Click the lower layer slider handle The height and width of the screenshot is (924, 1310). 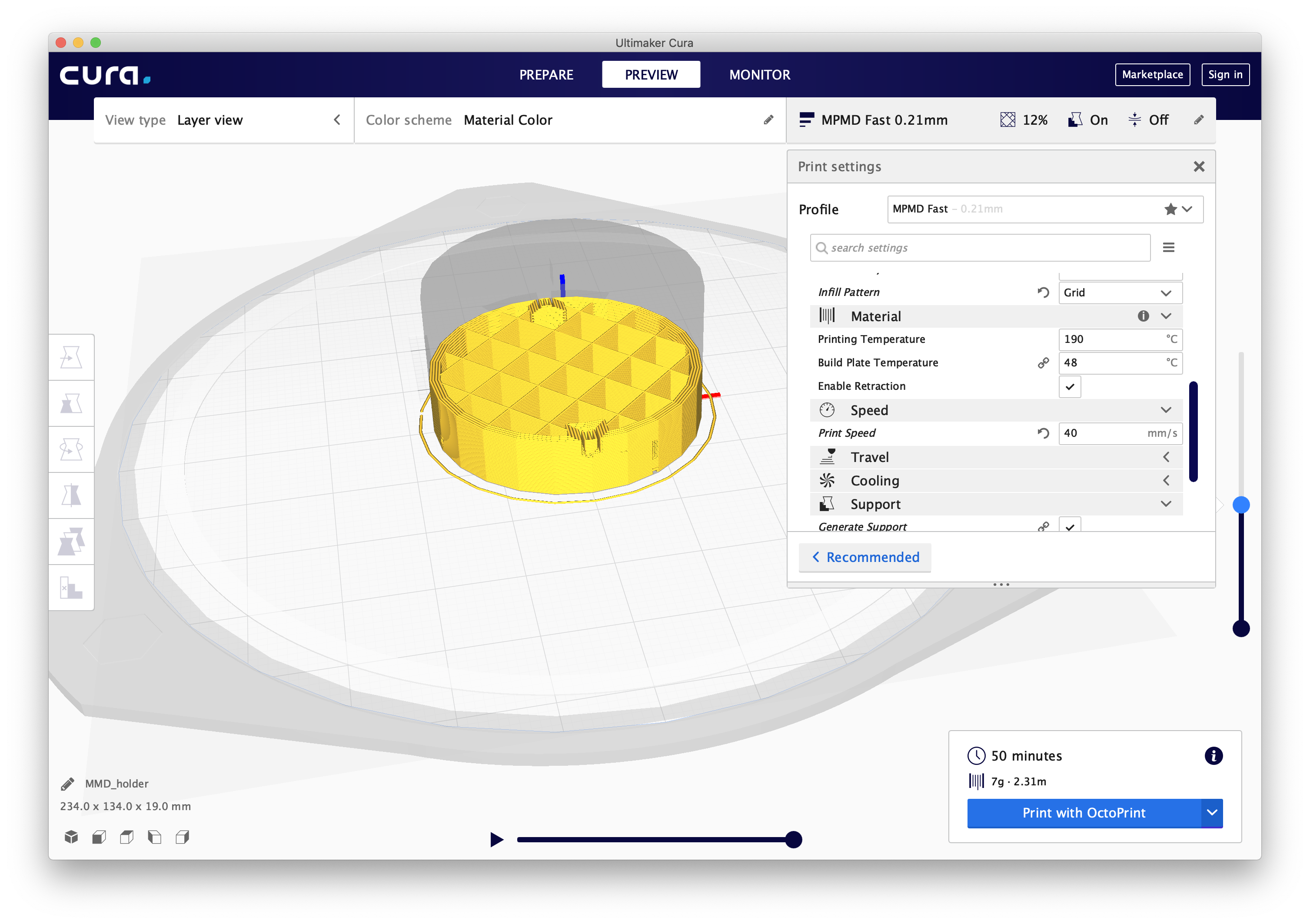[1241, 629]
